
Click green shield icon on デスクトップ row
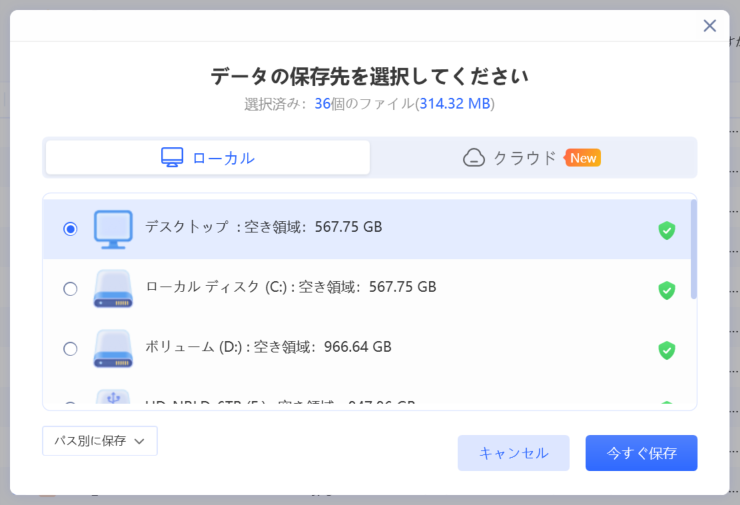666,231
